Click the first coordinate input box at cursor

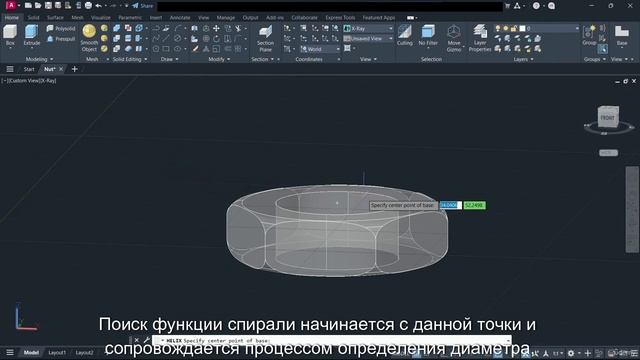point(451,205)
